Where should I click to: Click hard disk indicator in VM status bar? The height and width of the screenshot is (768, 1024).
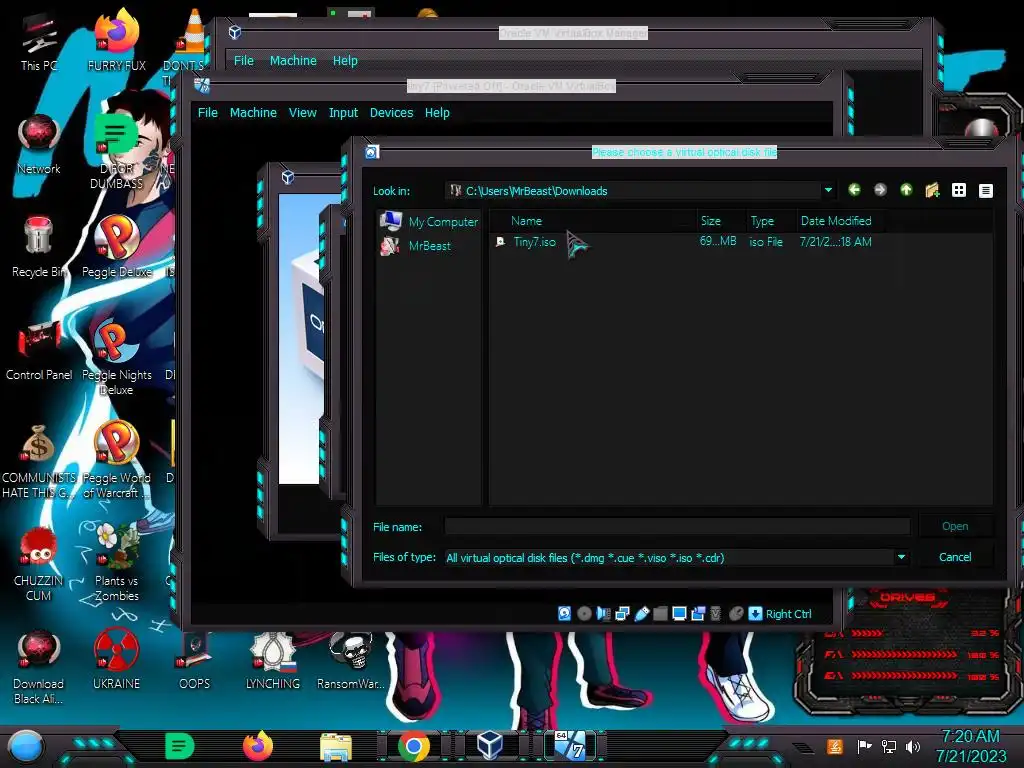pos(564,613)
